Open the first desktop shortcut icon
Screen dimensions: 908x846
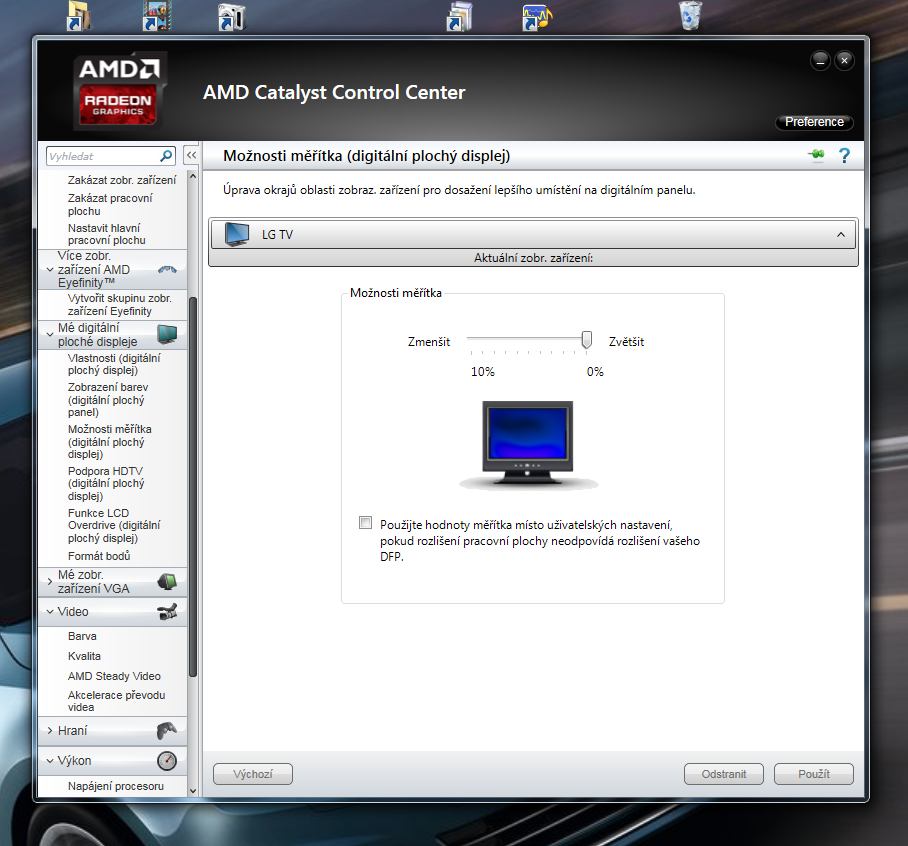pyautogui.click(x=79, y=16)
